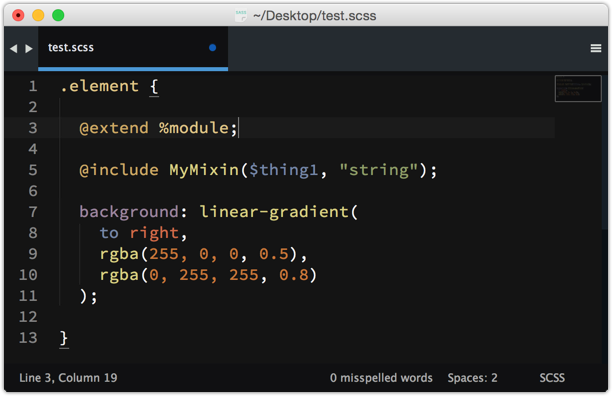
Task: Go to previous tab with left arrow
Action: [14, 48]
